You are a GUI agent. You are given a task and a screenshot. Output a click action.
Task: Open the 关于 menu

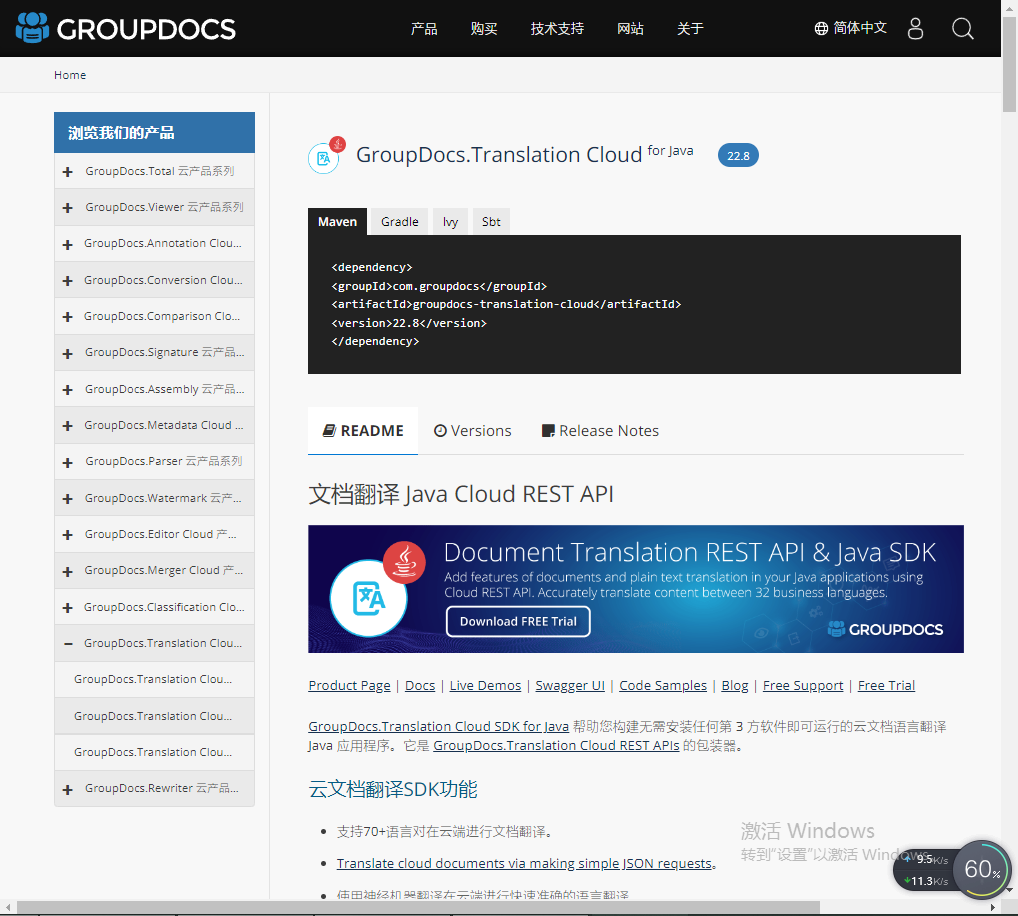(x=690, y=29)
